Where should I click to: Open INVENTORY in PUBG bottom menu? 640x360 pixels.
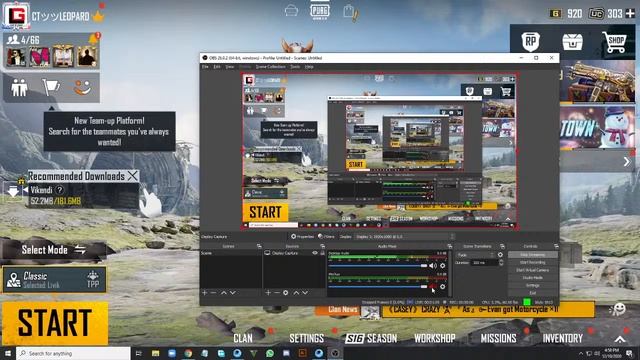[x=562, y=338]
